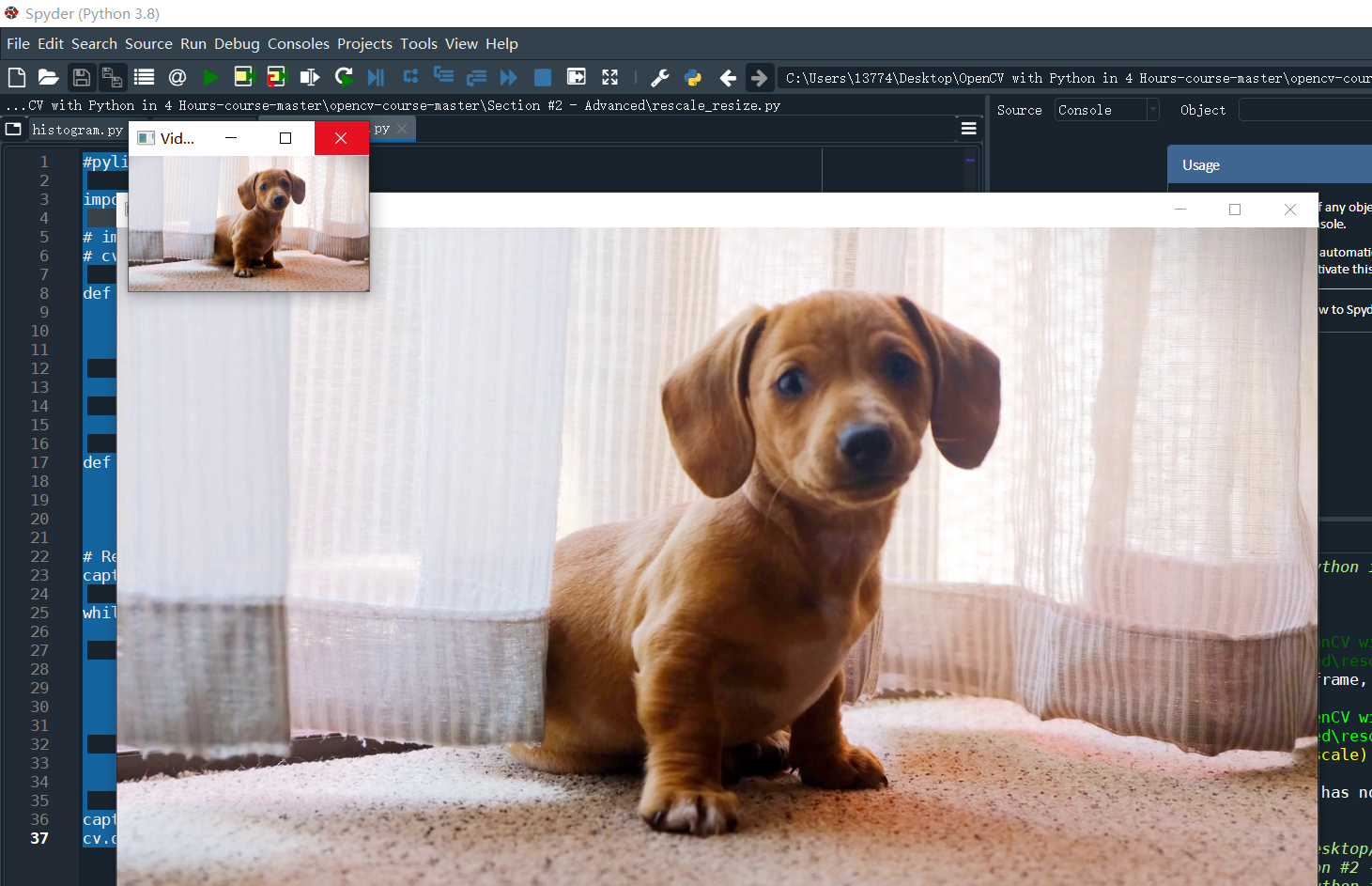Open the Edit menu
Screen dimensions: 1372x886
(51, 43)
